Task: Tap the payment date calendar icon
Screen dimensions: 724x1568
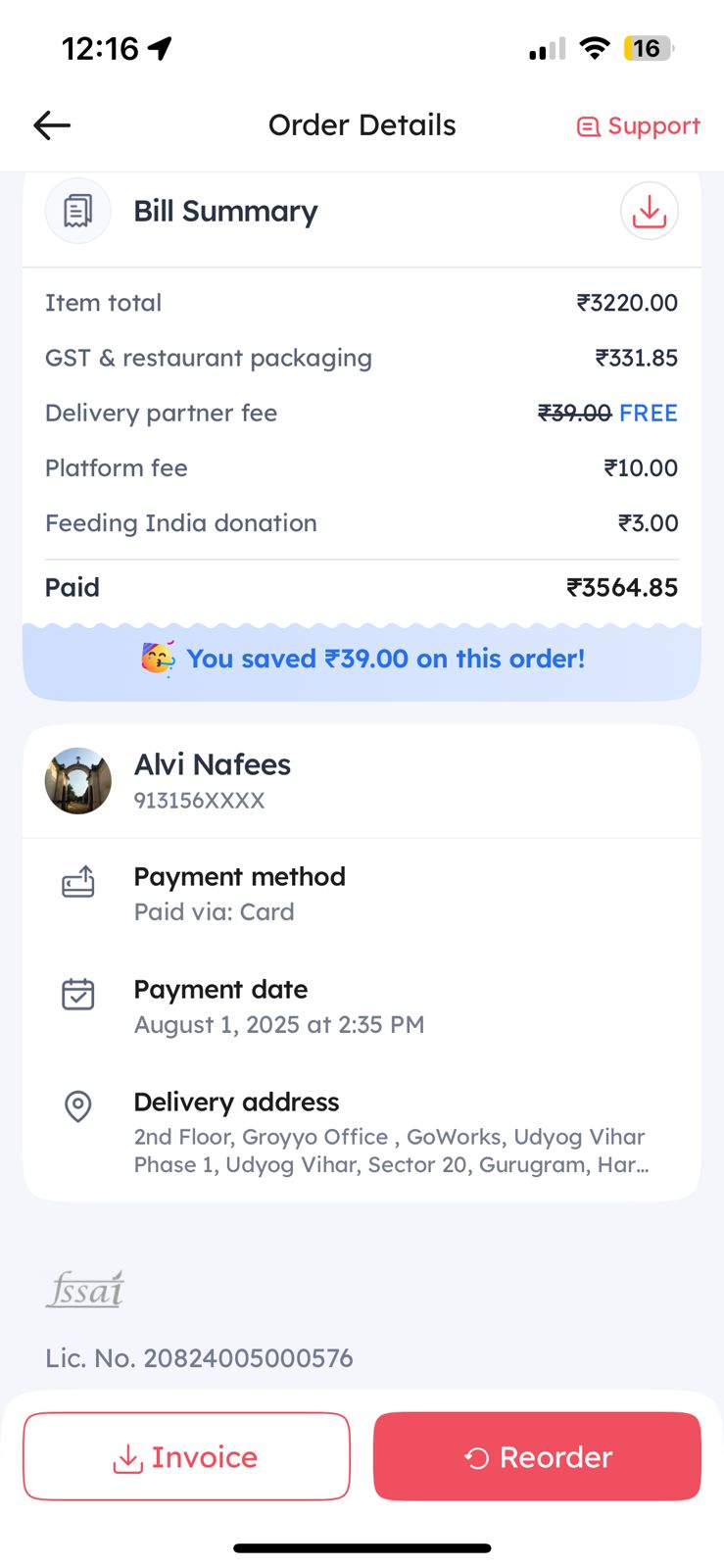Action: pyautogui.click(x=78, y=995)
